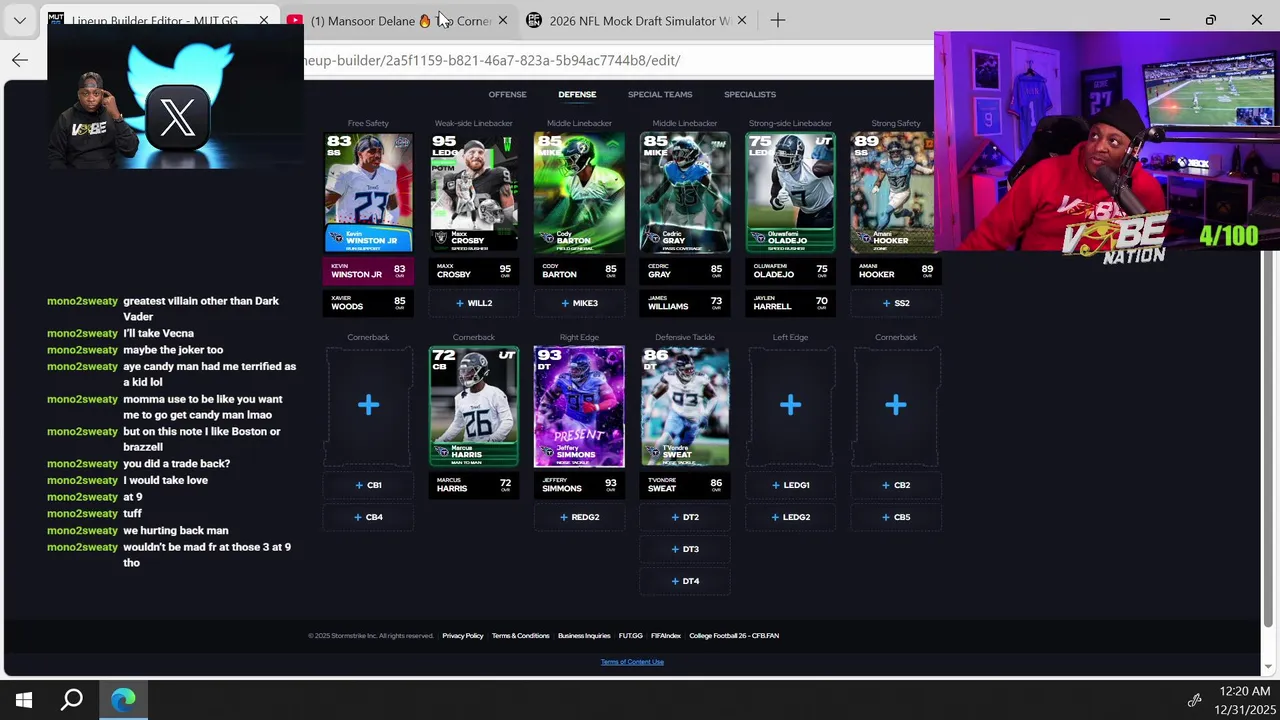Viewport: 1280px width, 720px height.
Task: Open Microsoft Edge from the taskbar
Action: coord(123,700)
